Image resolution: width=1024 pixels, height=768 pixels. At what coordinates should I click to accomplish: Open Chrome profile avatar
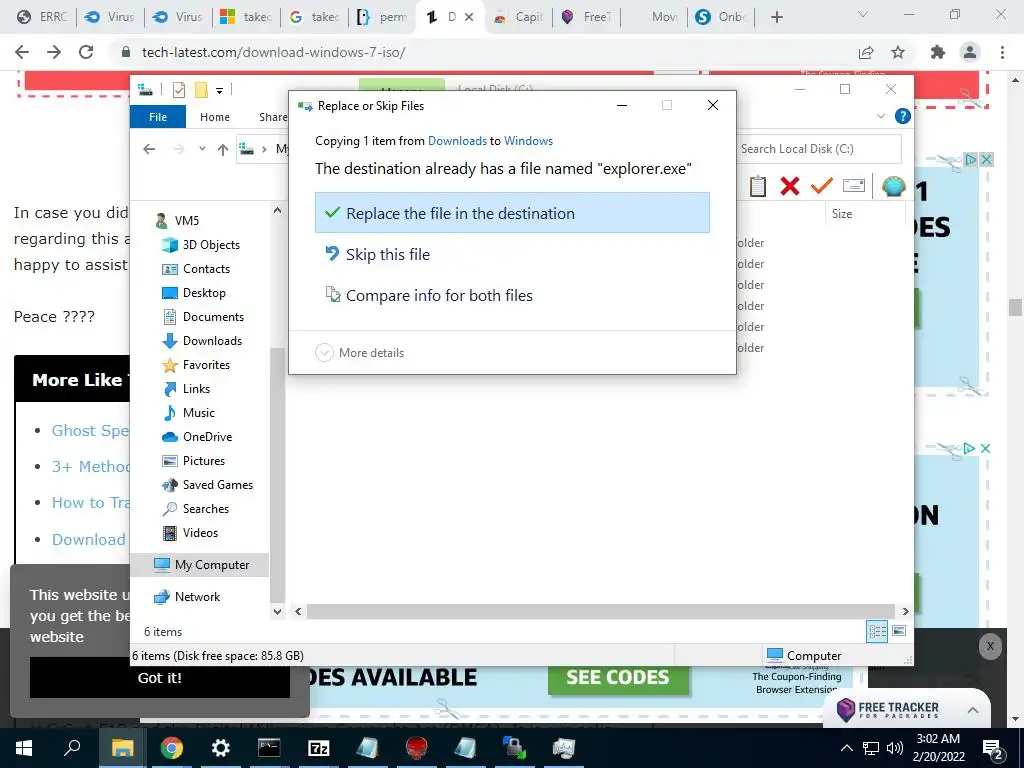point(970,52)
